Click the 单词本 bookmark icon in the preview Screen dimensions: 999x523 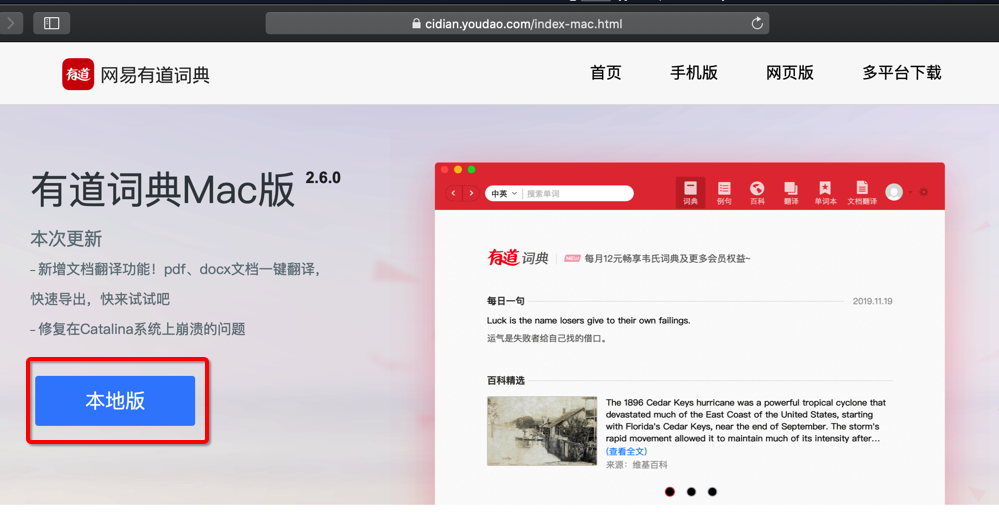(825, 192)
